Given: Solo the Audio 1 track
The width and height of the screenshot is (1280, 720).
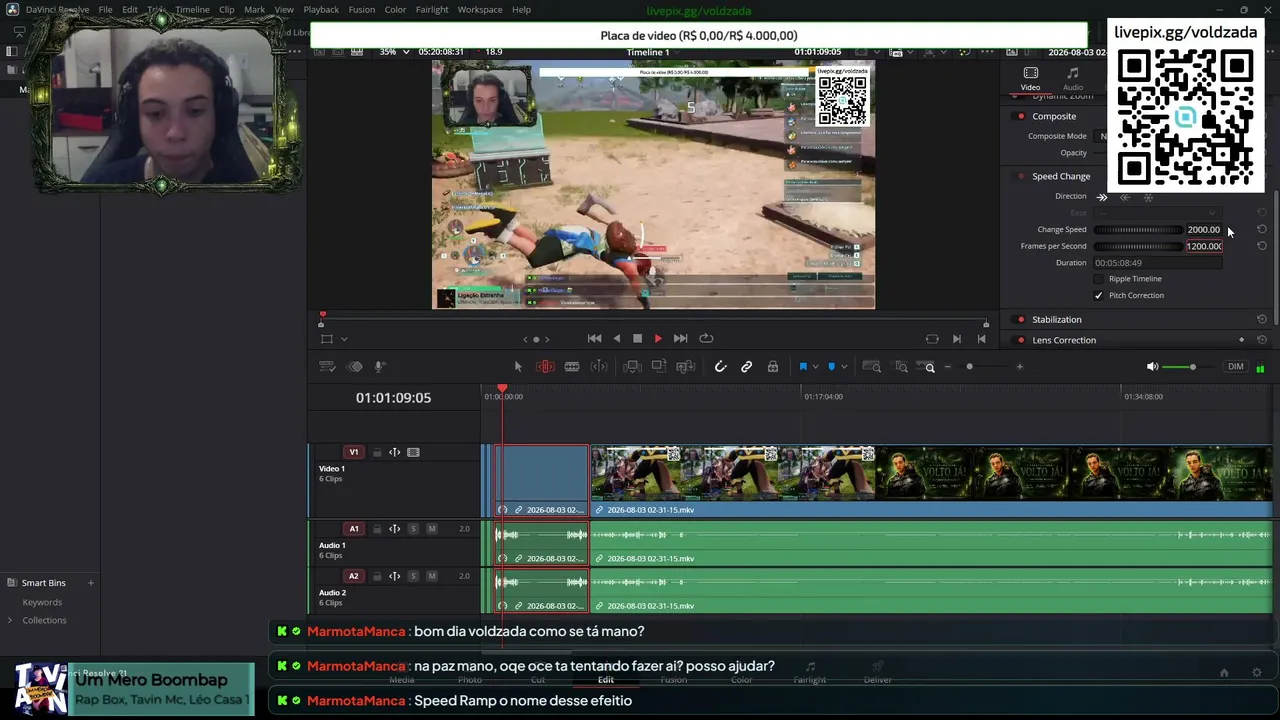Looking at the screenshot, I should 413,529.
